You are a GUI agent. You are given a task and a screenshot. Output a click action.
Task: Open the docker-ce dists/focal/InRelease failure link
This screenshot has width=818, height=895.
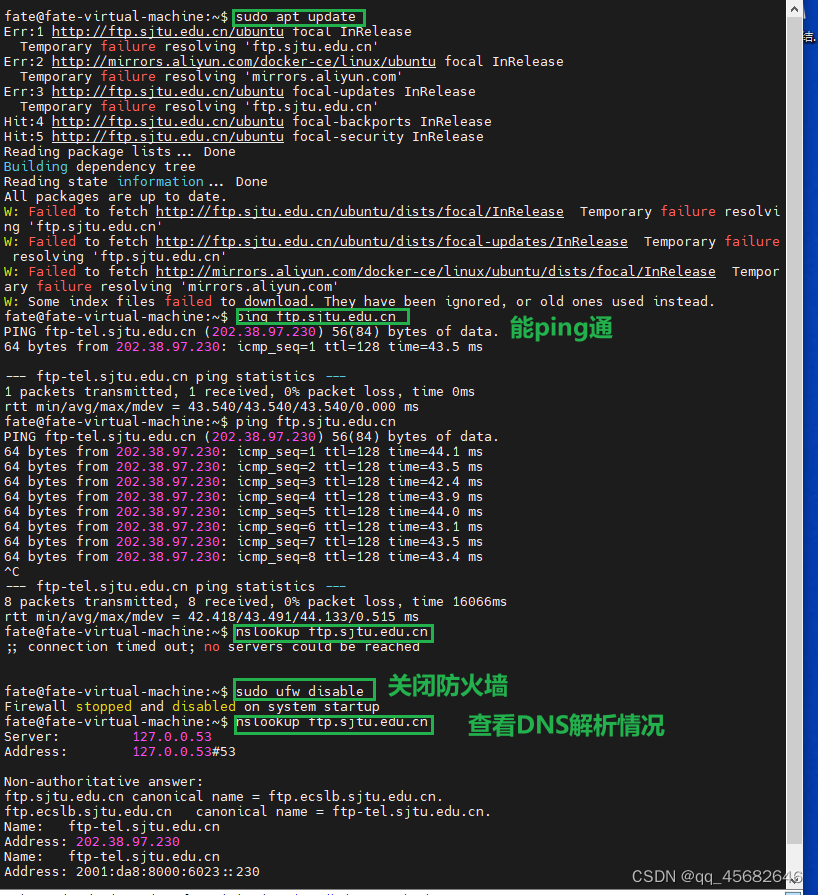(420, 271)
